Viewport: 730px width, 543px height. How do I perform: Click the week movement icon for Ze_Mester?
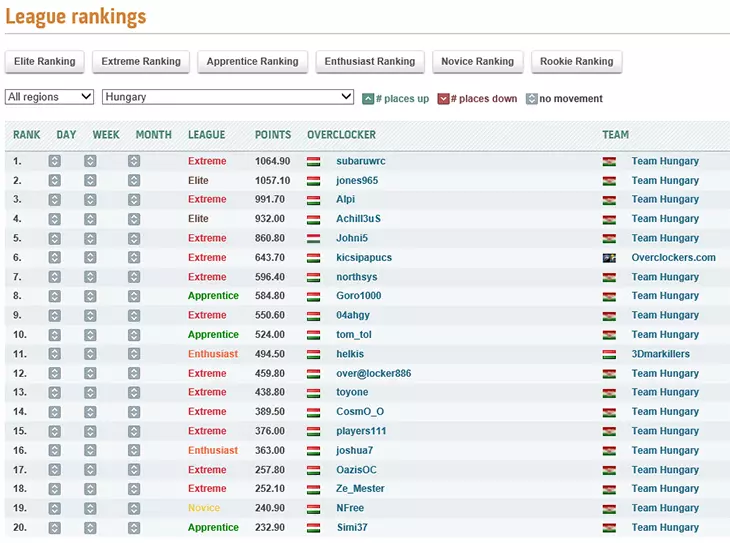[90, 489]
